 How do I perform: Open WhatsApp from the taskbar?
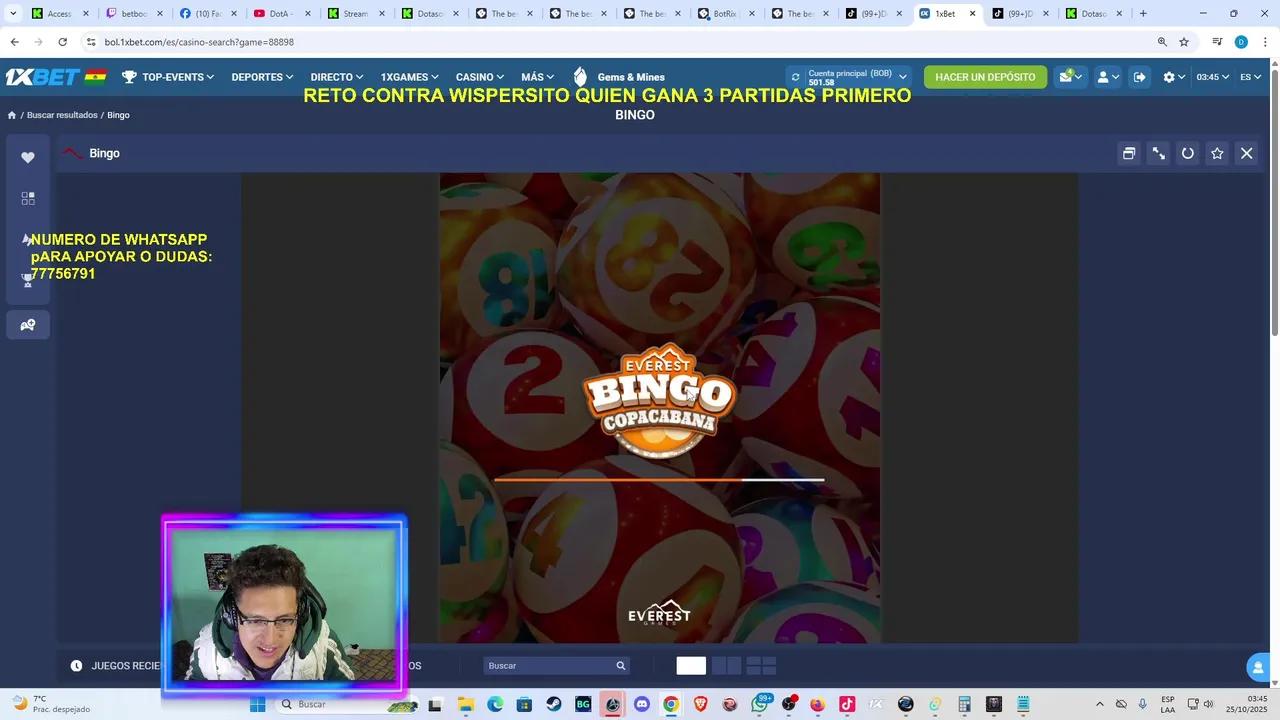[x=759, y=704]
